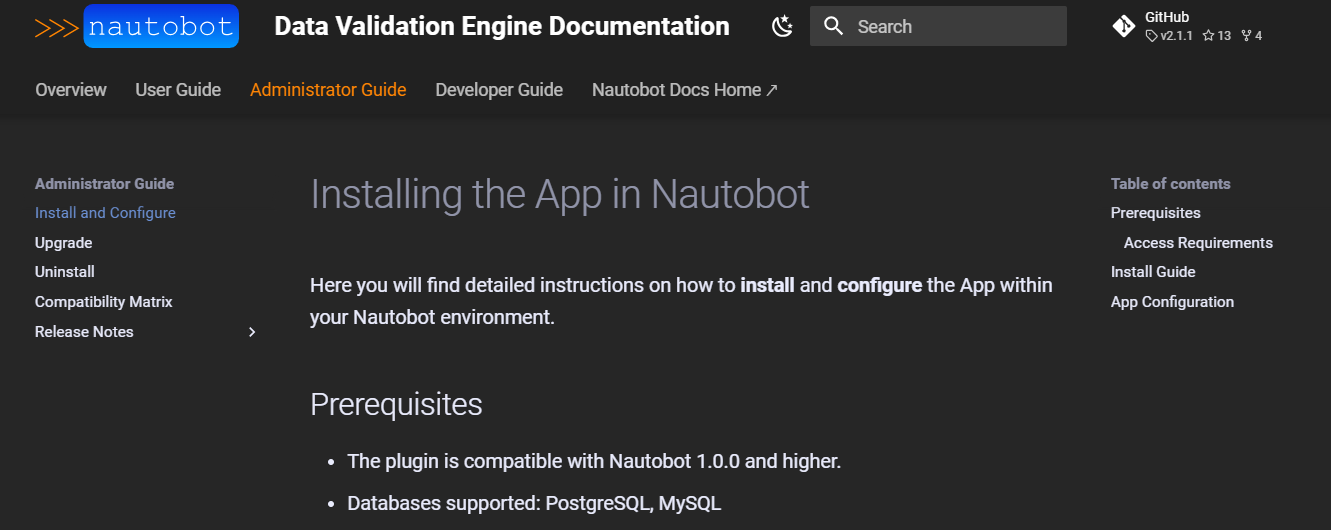Open the GitHub repository icon
Viewport: 1331px width, 530px height.
click(x=1123, y=26)
